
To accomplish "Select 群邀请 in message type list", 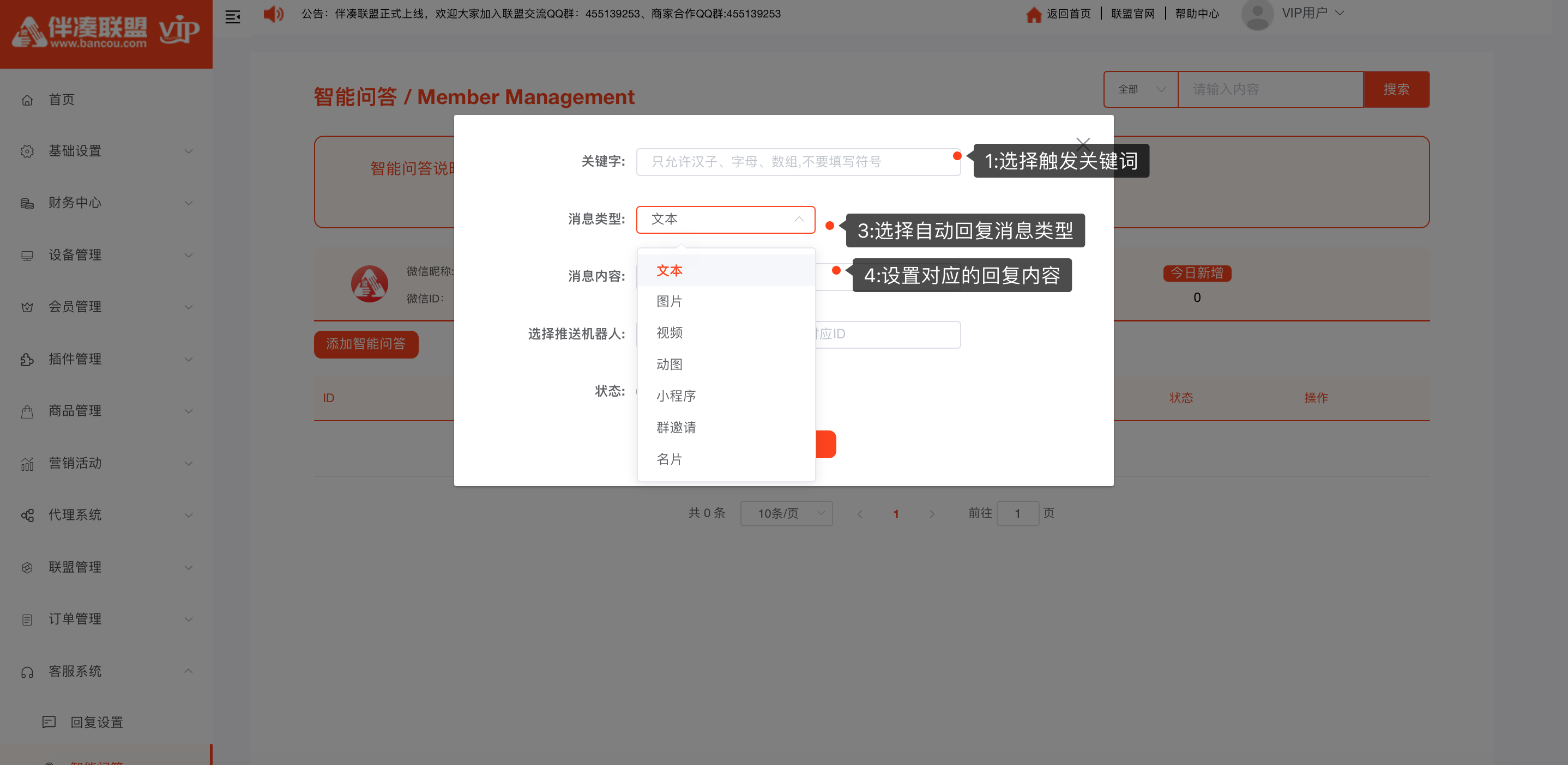I will pyautogui.click(x=726, y=428).
